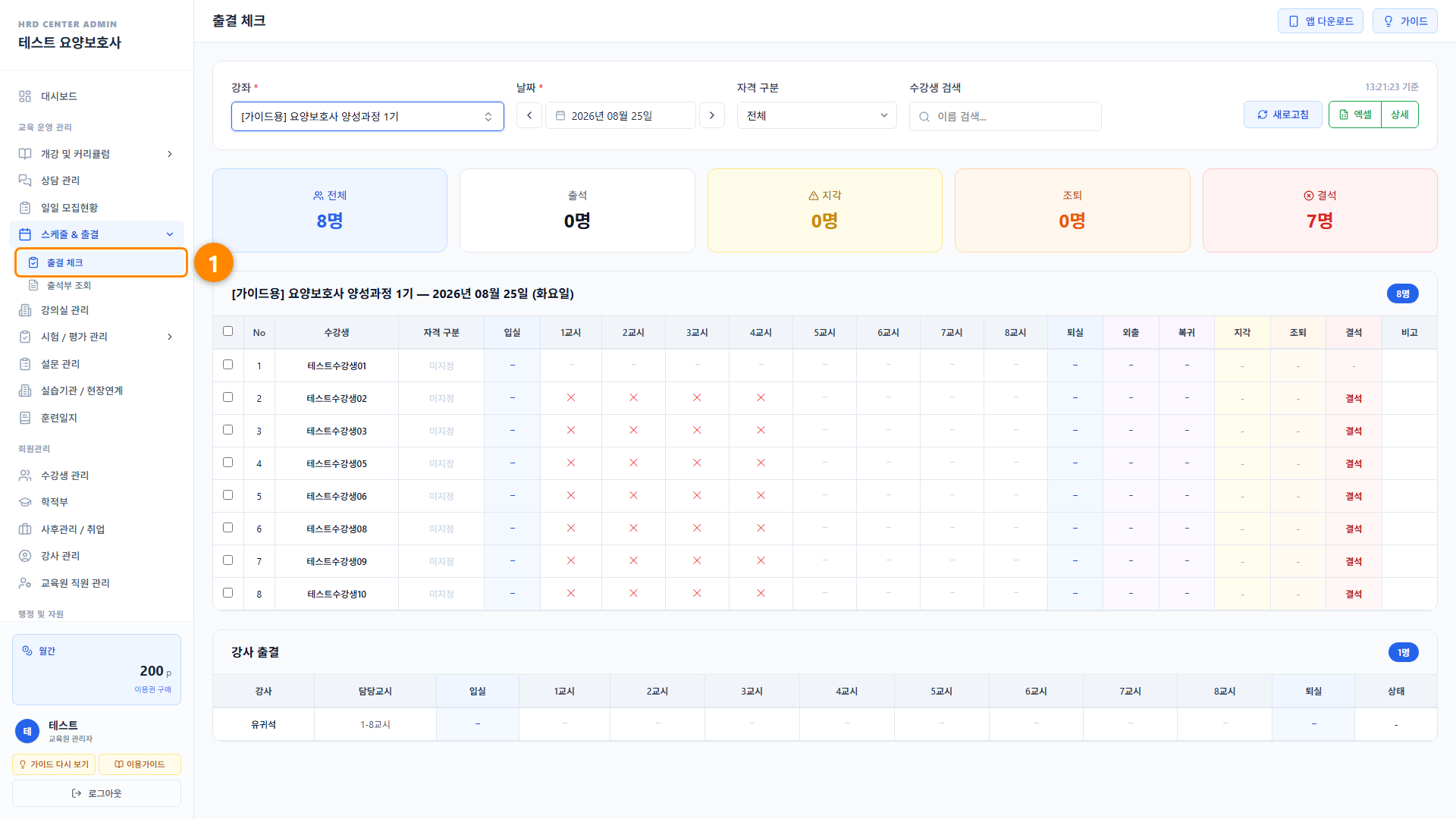The image size is (1456, 819).
Task: Filter by the 결석 7명 card
Action: 1319,210
